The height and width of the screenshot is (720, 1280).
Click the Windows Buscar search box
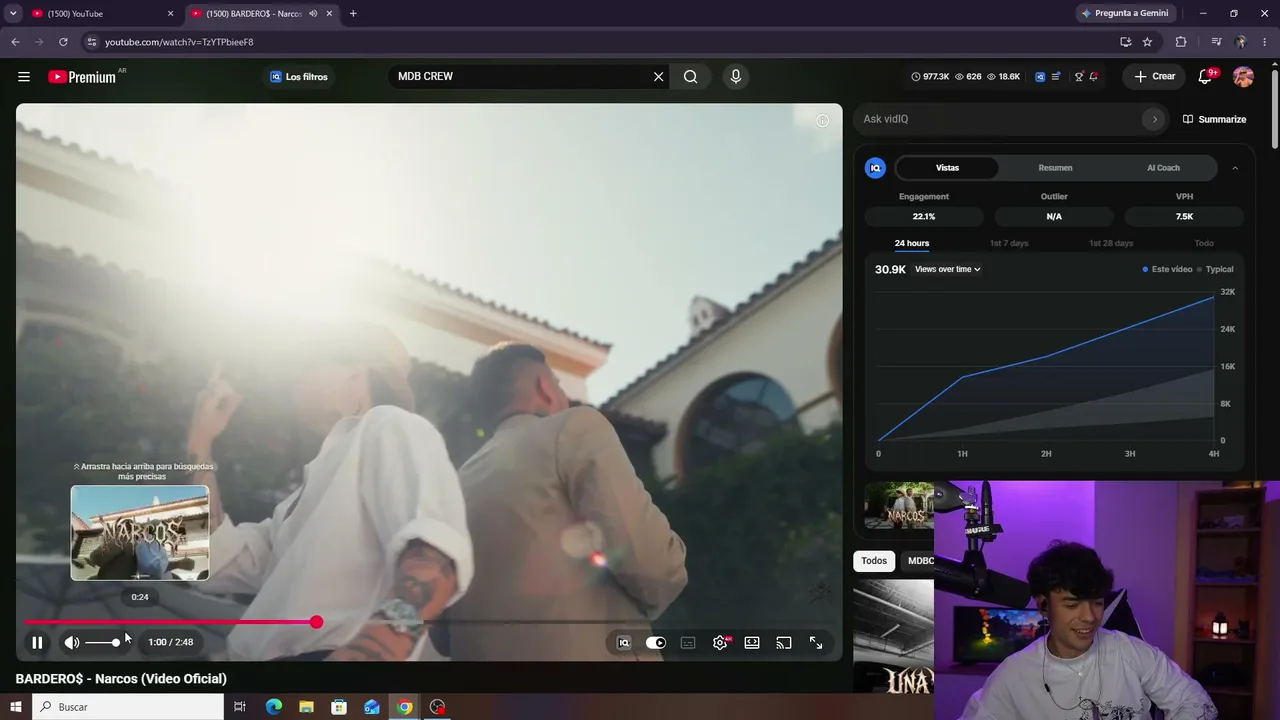pyautogui.click(x=128, y=707)
